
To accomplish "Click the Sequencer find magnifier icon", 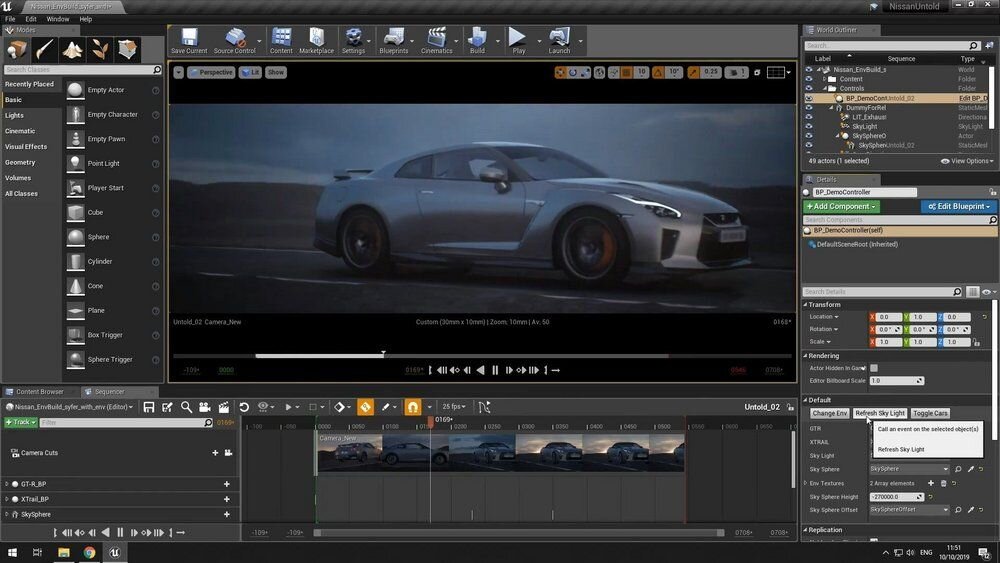I will (x=186, y=407).
